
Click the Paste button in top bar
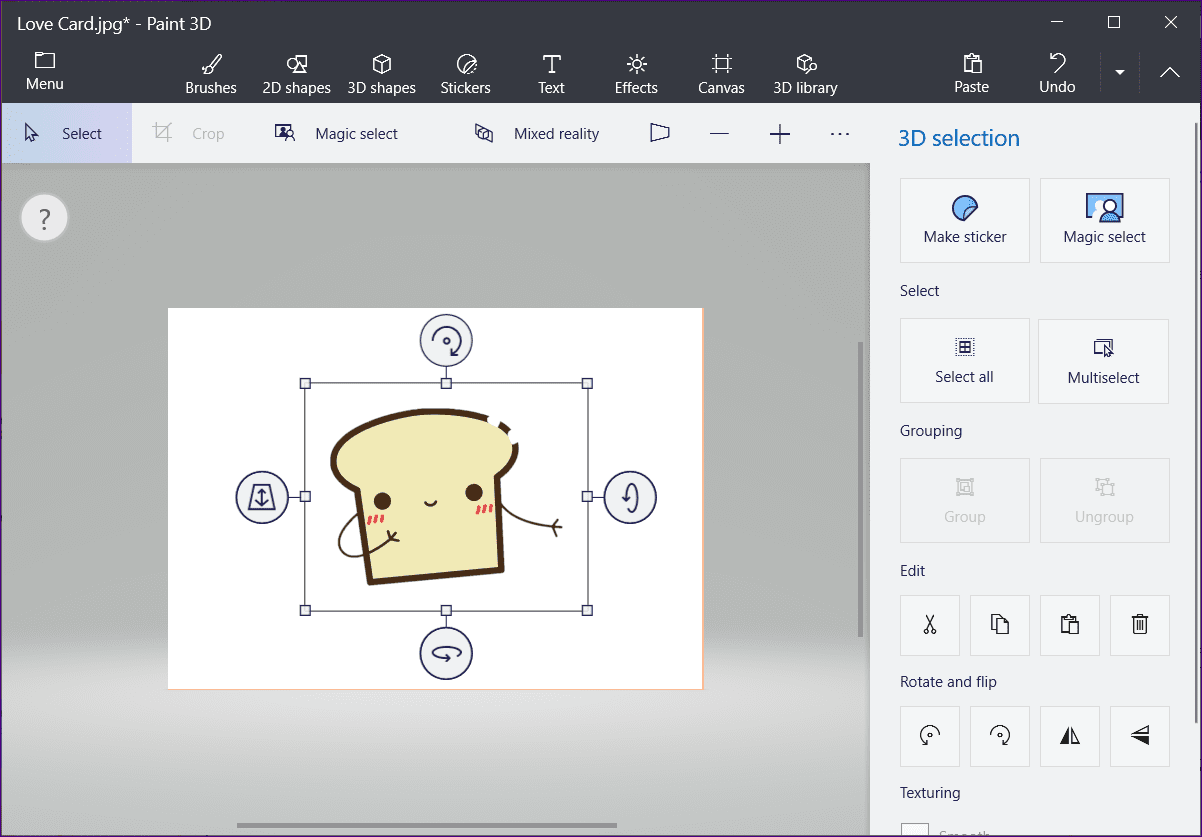971,75
